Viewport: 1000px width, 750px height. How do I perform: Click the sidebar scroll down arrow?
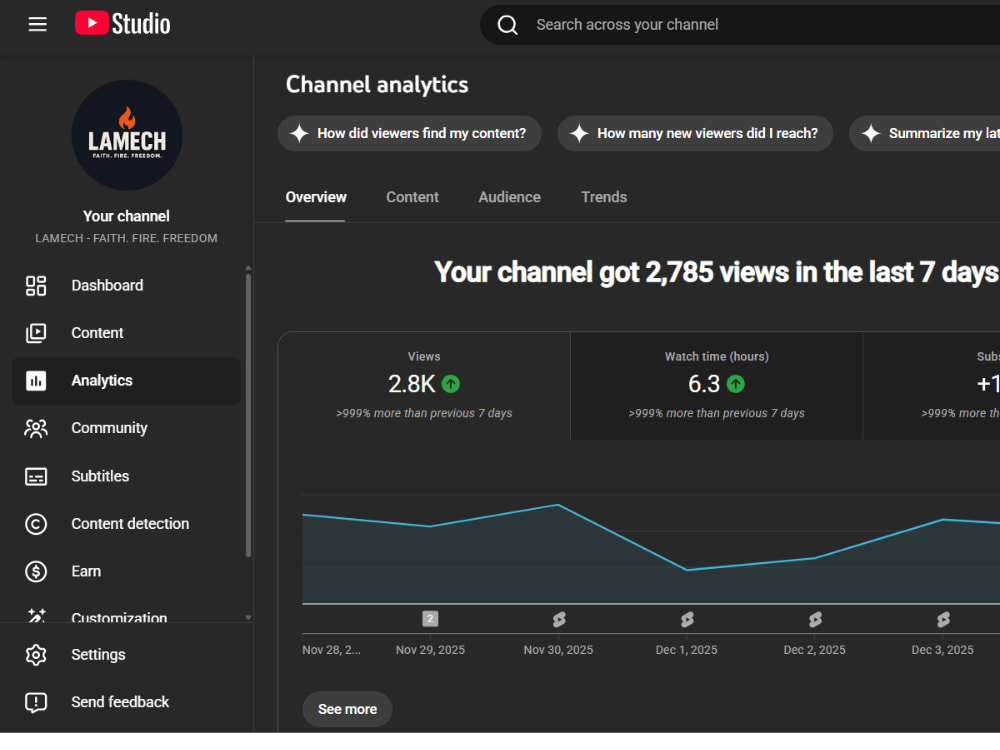coord(248,617)
